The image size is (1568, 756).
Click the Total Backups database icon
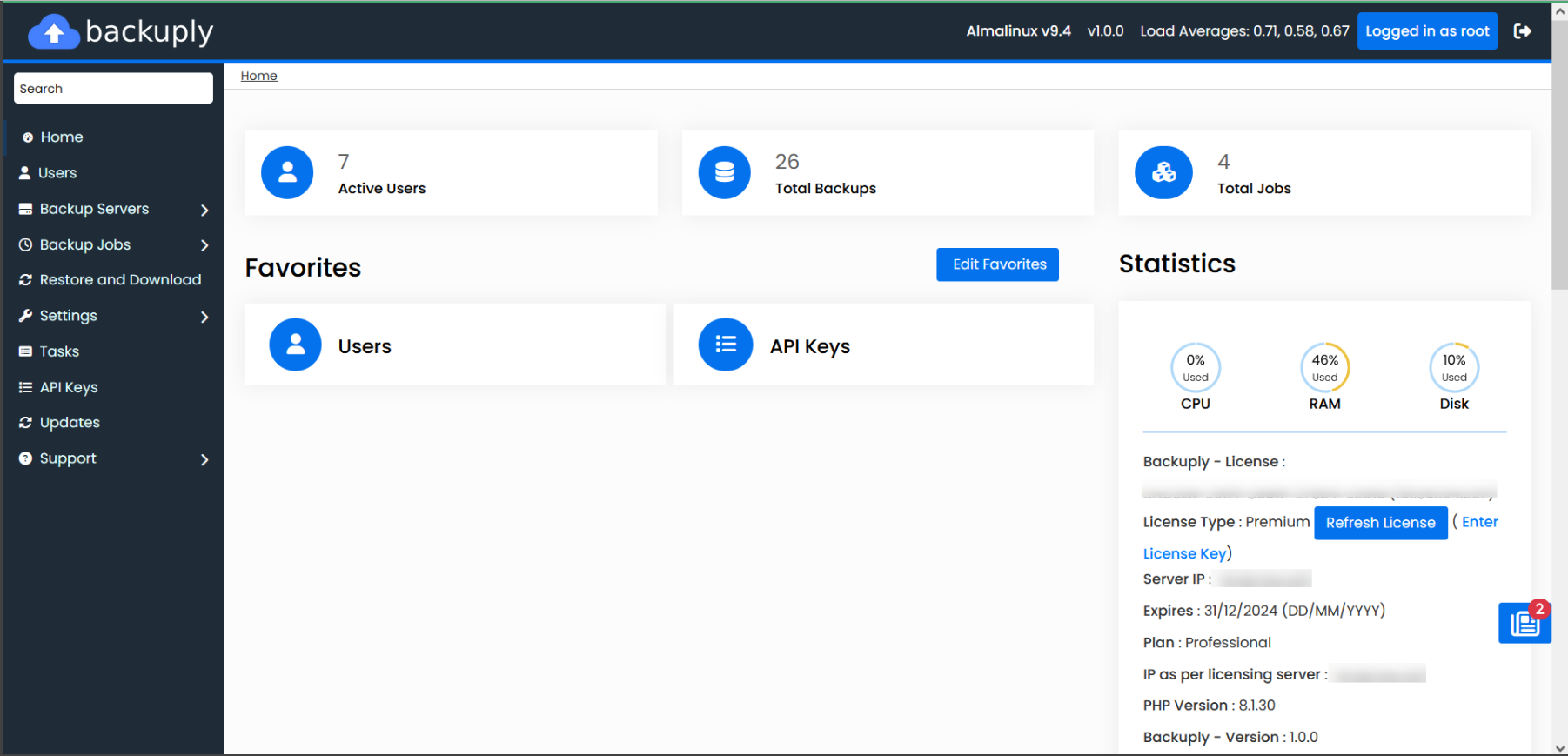[724, 172]
